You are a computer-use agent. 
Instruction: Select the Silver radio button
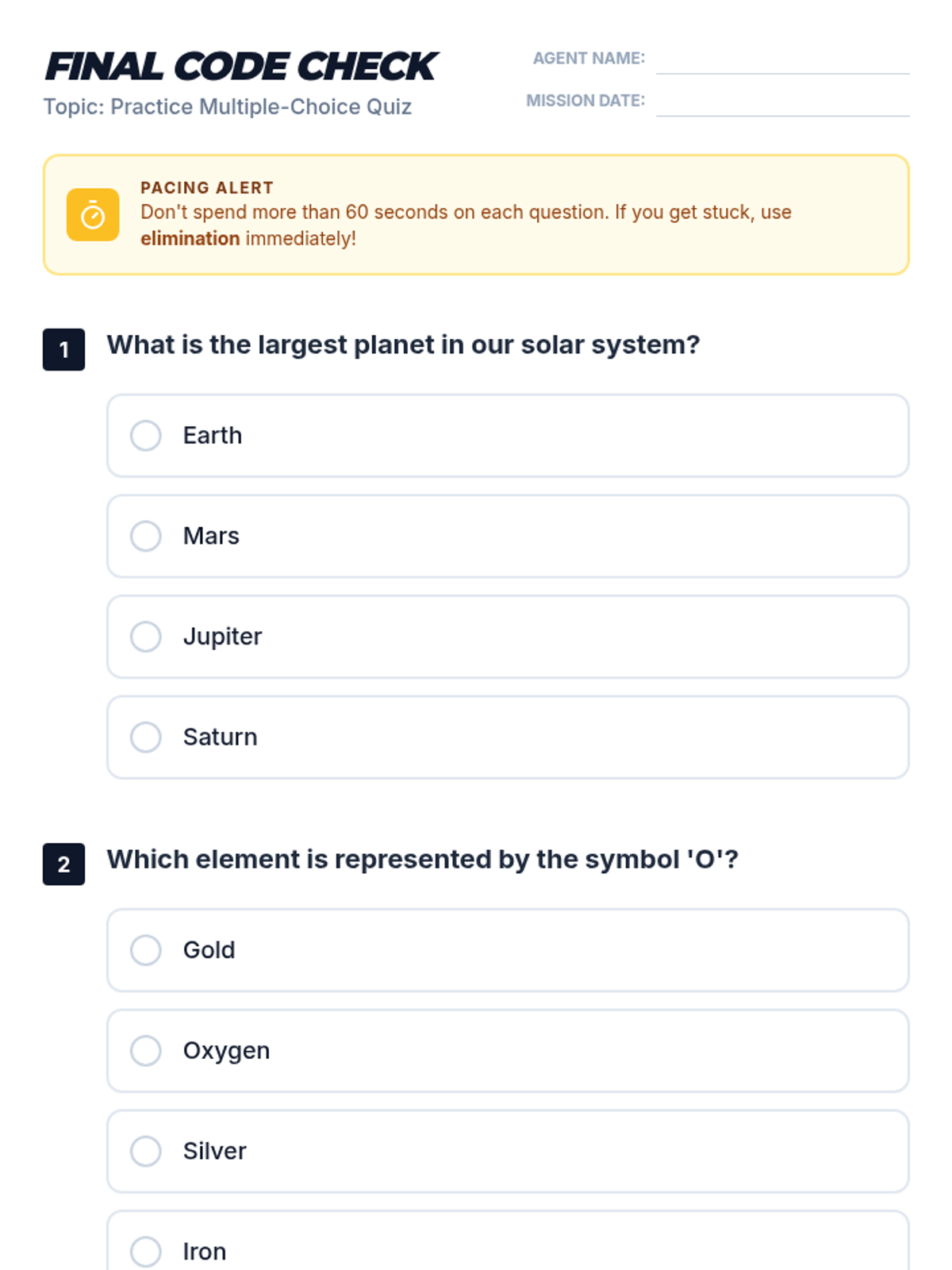146,1151
